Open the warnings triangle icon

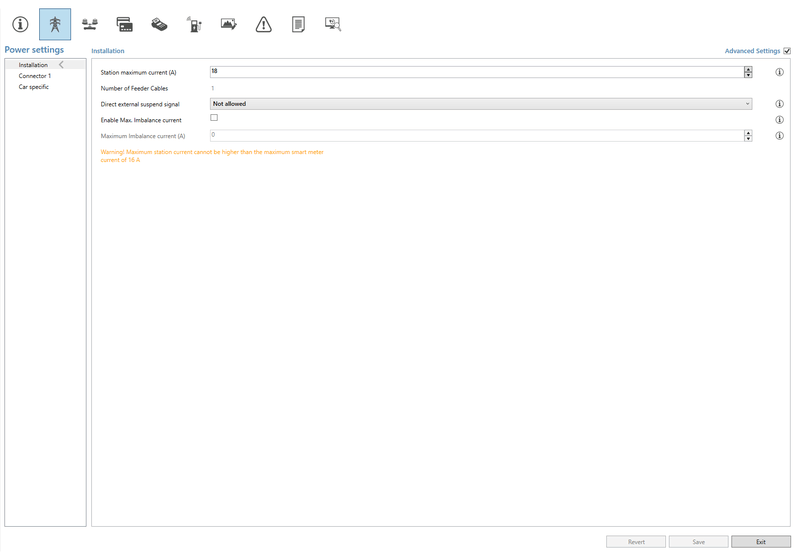click(263, 24)
